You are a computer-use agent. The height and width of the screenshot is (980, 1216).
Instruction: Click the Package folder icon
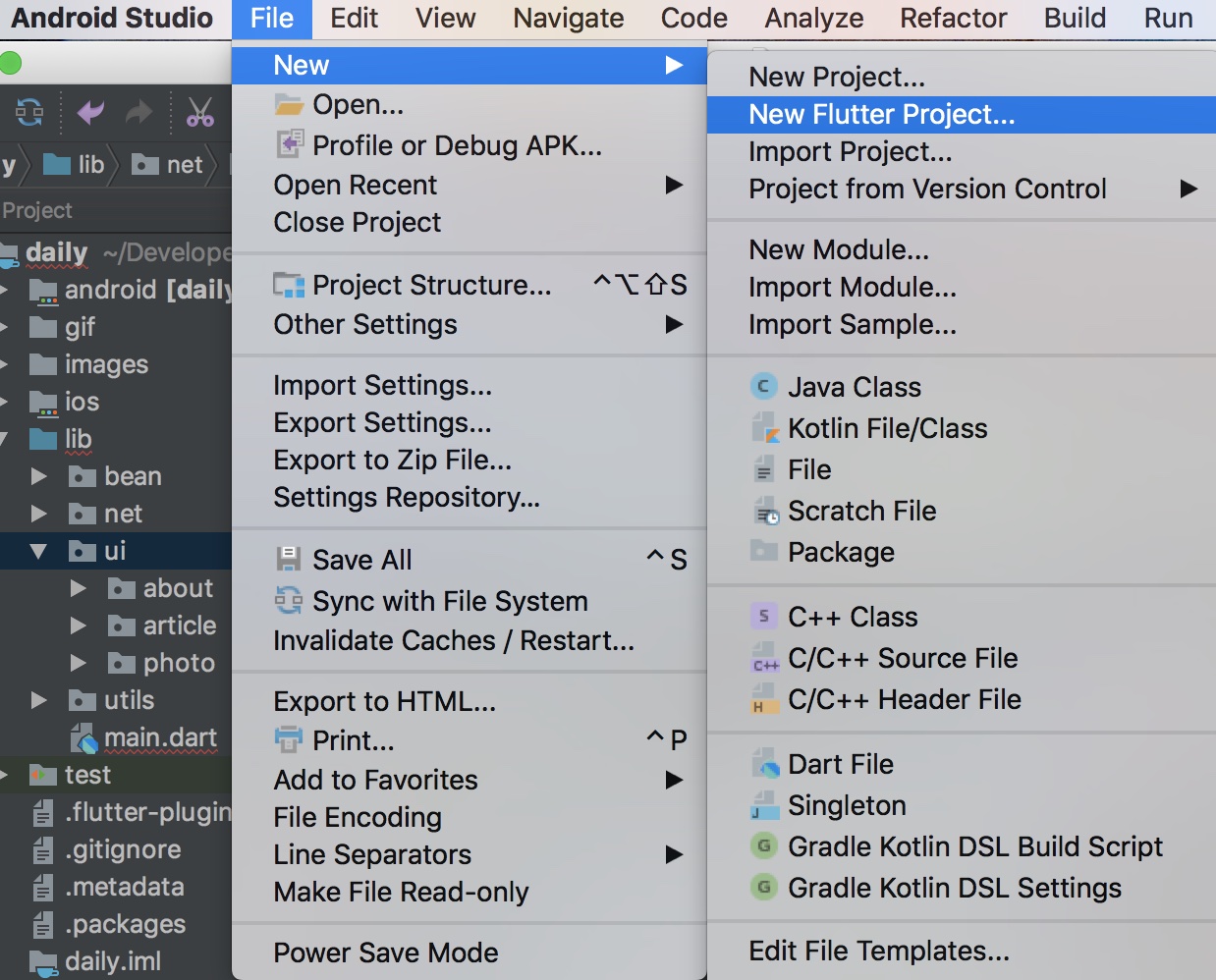pyautogui.click(x=763, y=550)
